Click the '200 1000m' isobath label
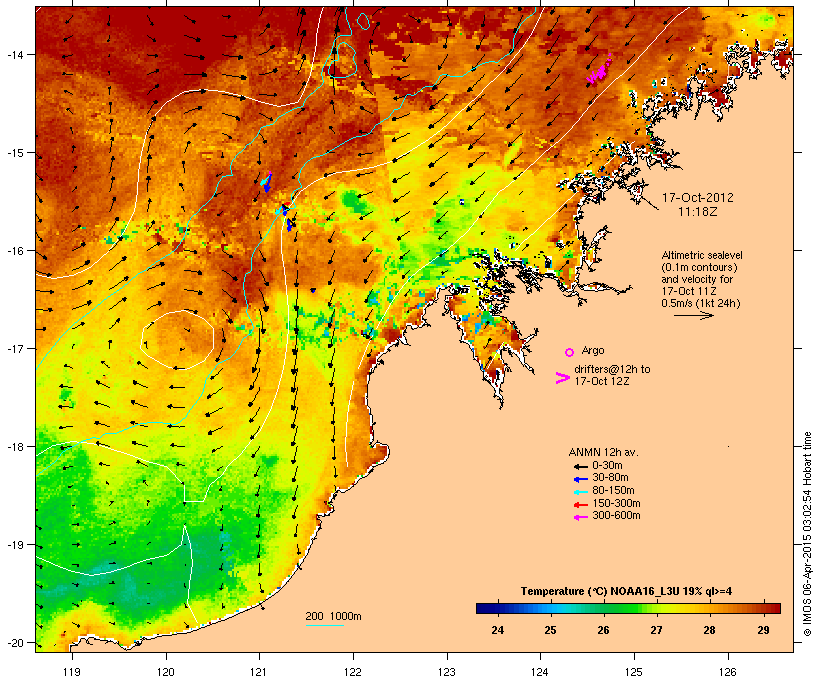 pos(333,616)
